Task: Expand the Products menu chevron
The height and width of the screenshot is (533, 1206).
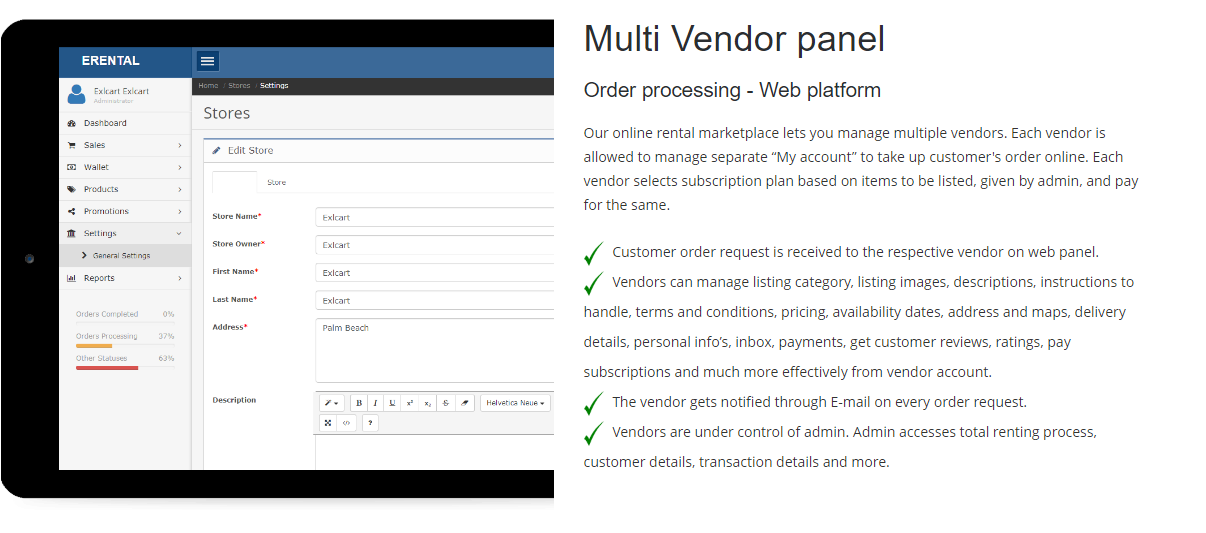Action: tap(180, 189)
